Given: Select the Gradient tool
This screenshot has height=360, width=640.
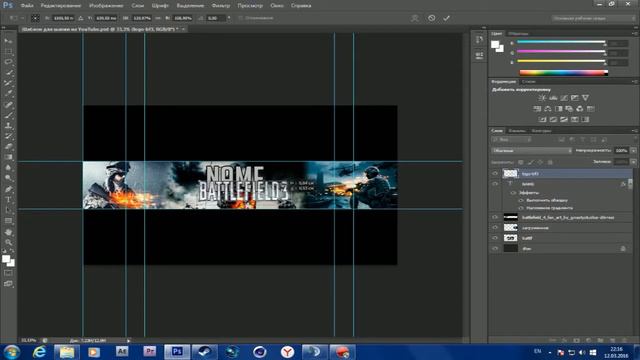Looking at the screenshot, I should [x=8, y=157].
